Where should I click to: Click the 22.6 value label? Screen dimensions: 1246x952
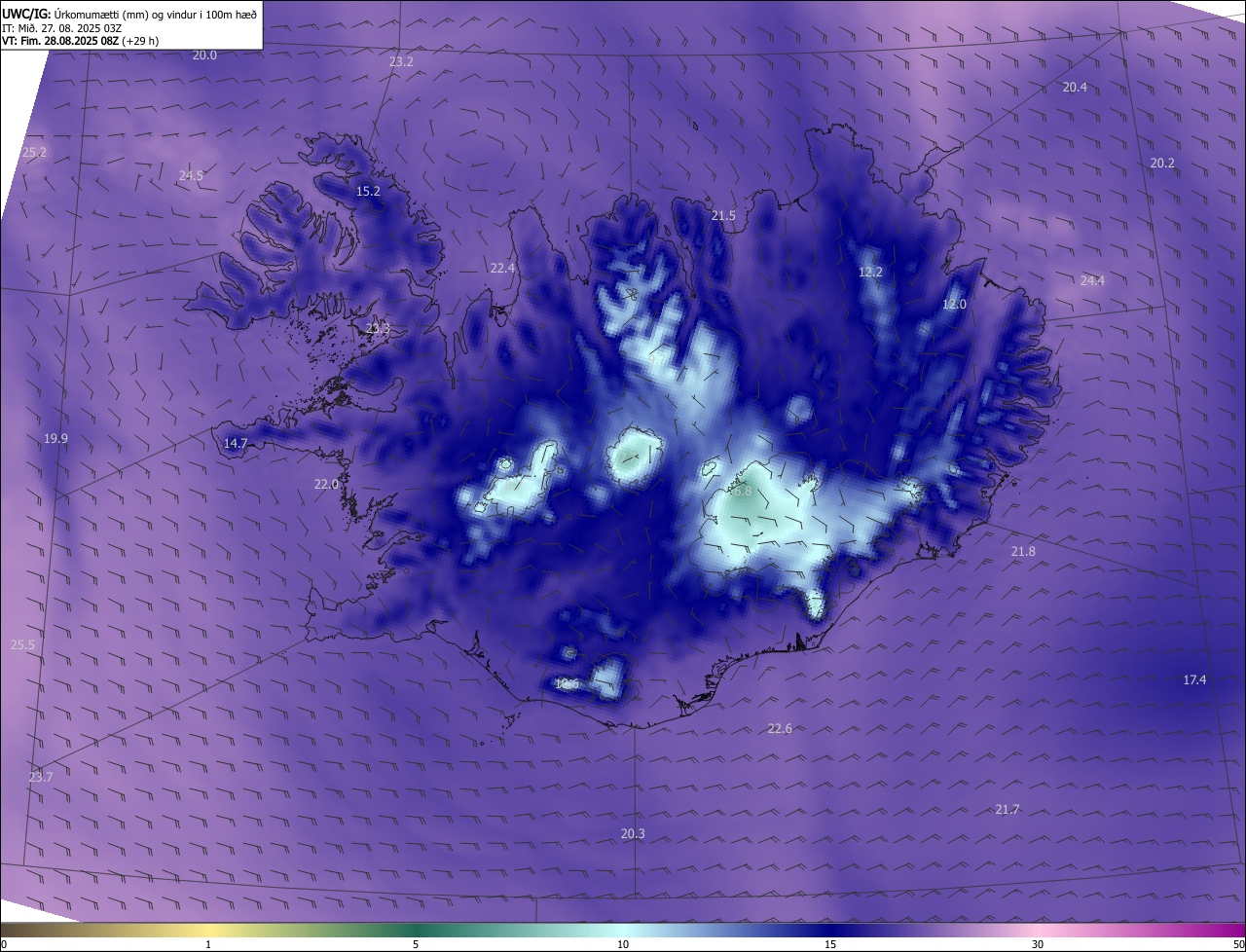tap(780, 728)
